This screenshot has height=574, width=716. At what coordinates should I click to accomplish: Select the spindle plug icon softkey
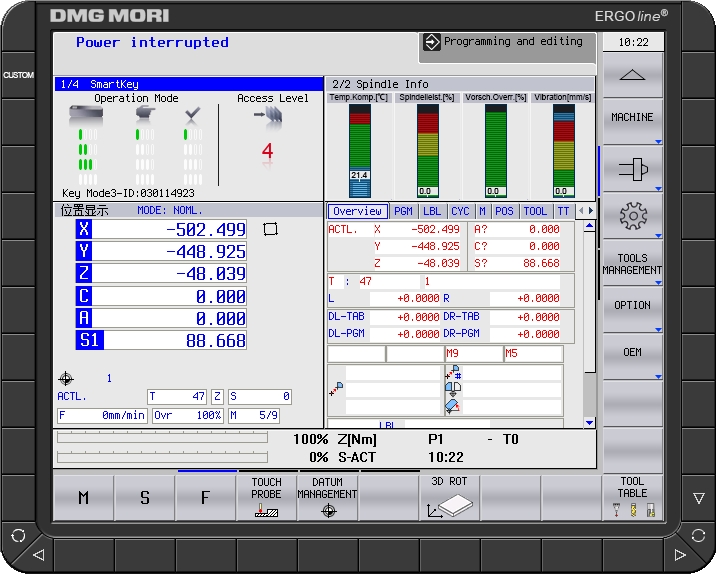click(x=632, y=168)
